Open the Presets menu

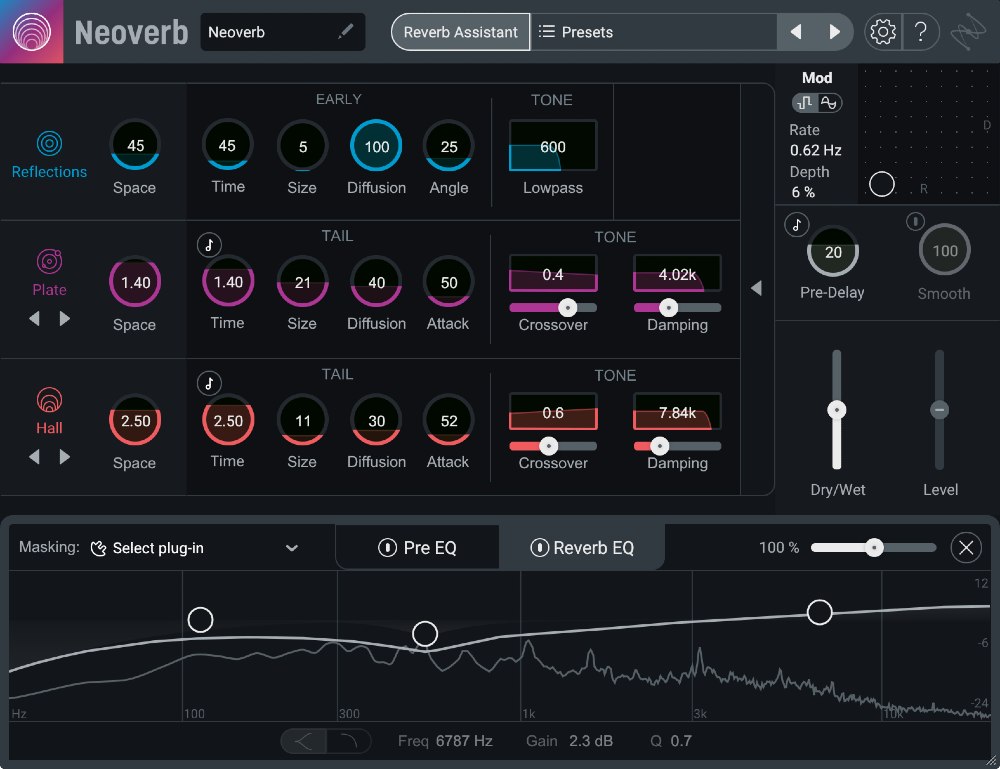click(577, 31)
